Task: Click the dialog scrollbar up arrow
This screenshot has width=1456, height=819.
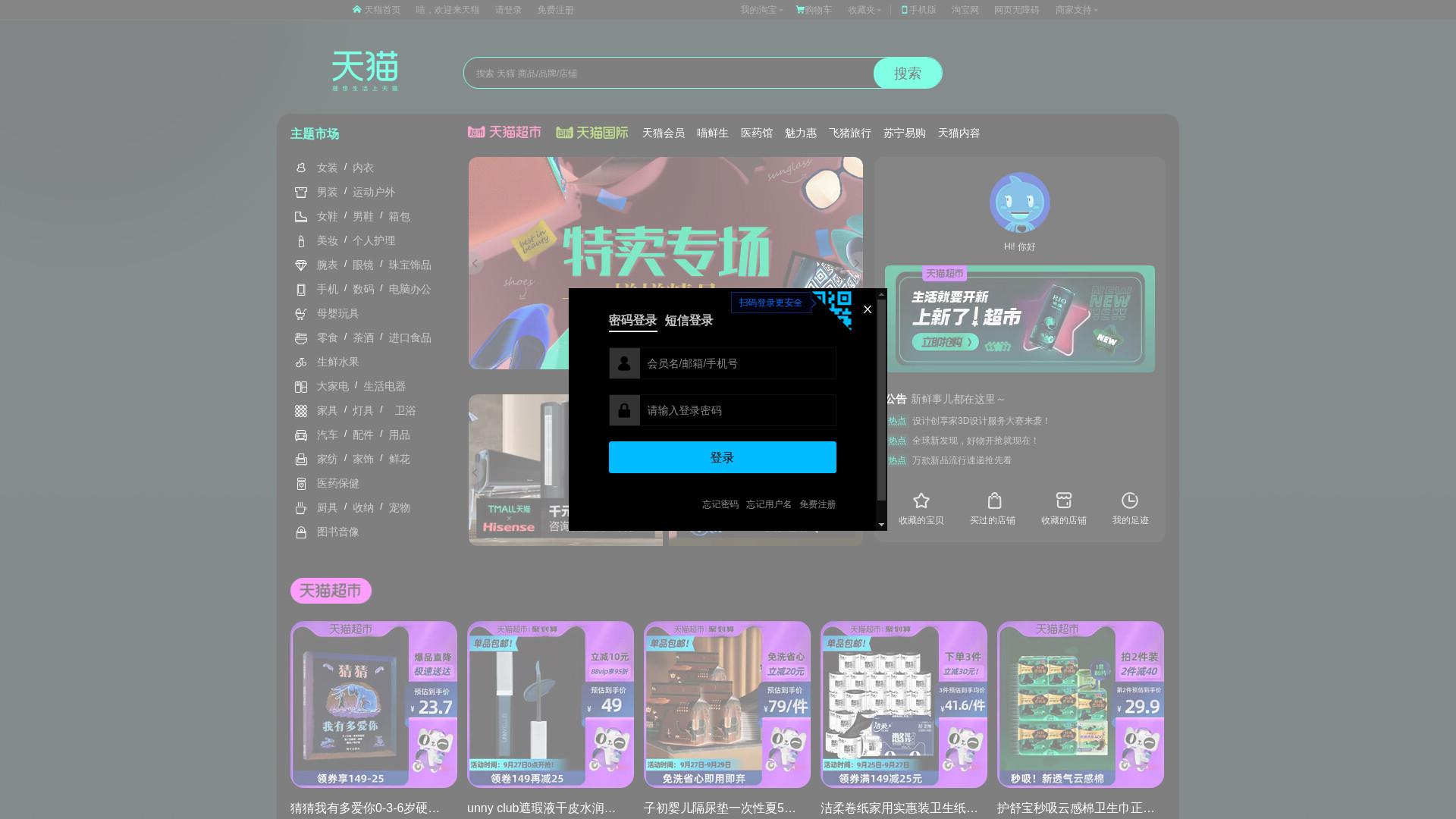Action: (881, 294)
